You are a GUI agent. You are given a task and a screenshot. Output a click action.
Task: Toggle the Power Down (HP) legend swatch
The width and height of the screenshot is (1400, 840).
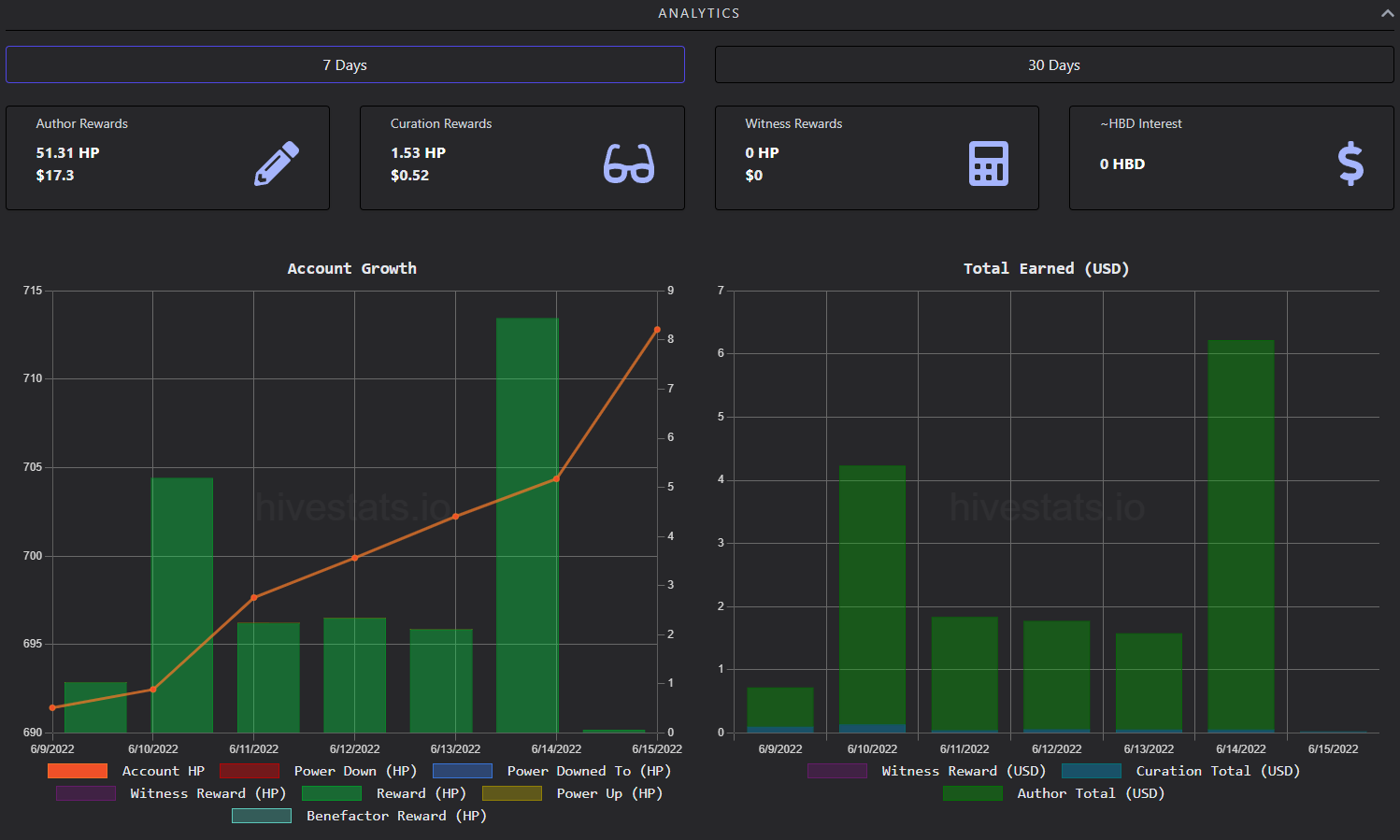tap(250, 771)
